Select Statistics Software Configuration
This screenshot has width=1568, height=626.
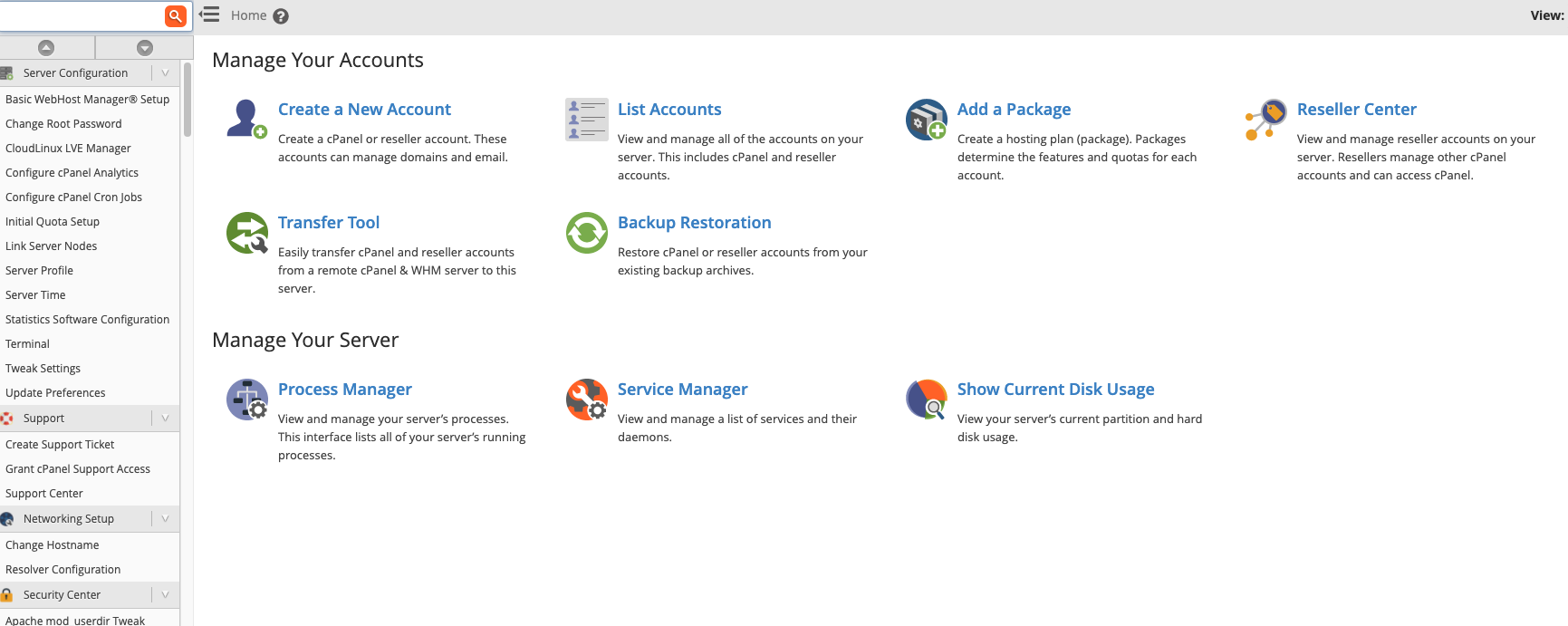(x=87, y=320)
